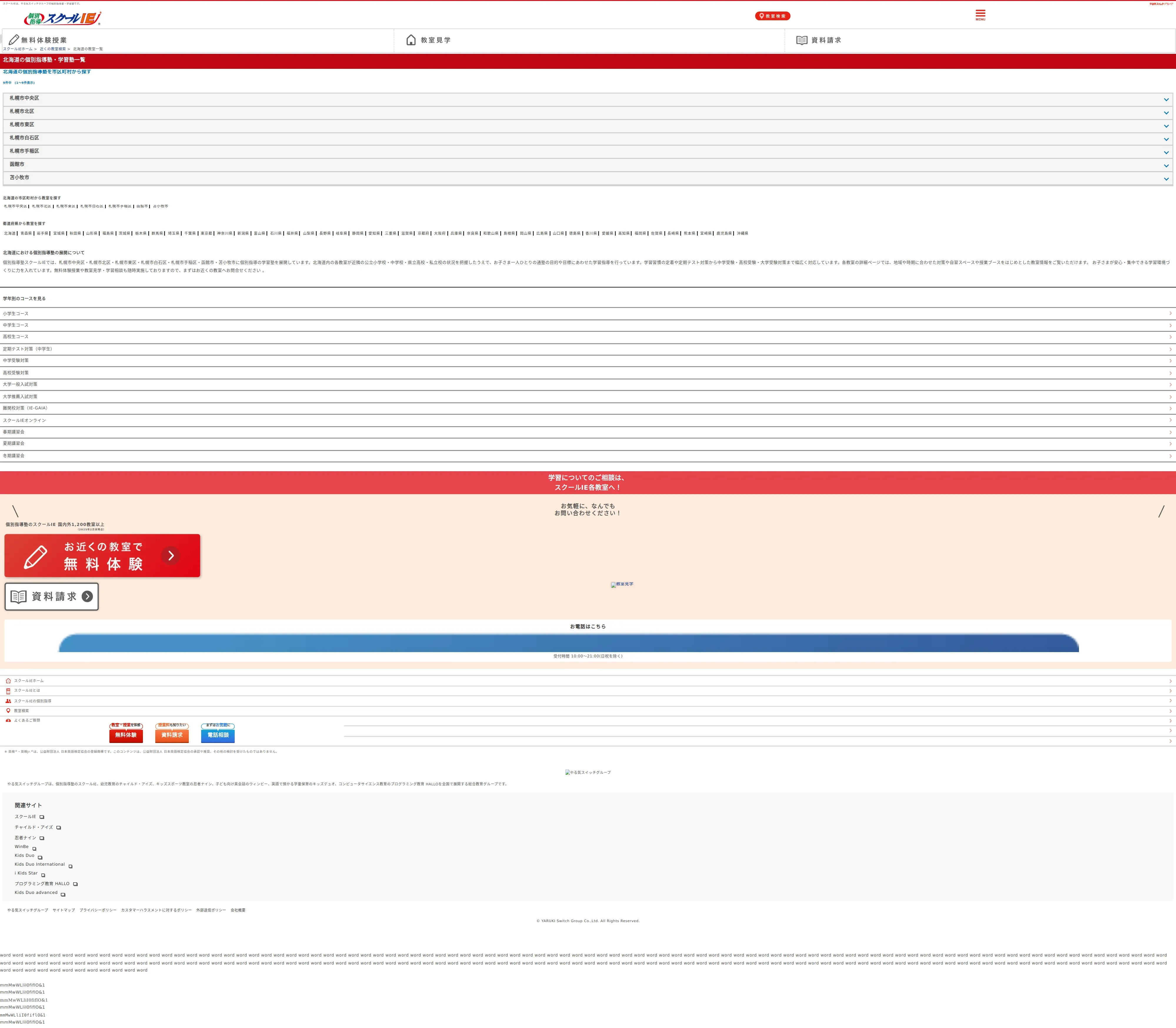Screen dimensions: 1176x1028
Task: Open the hamburger MENU icon
Action: tap(980, 15)
